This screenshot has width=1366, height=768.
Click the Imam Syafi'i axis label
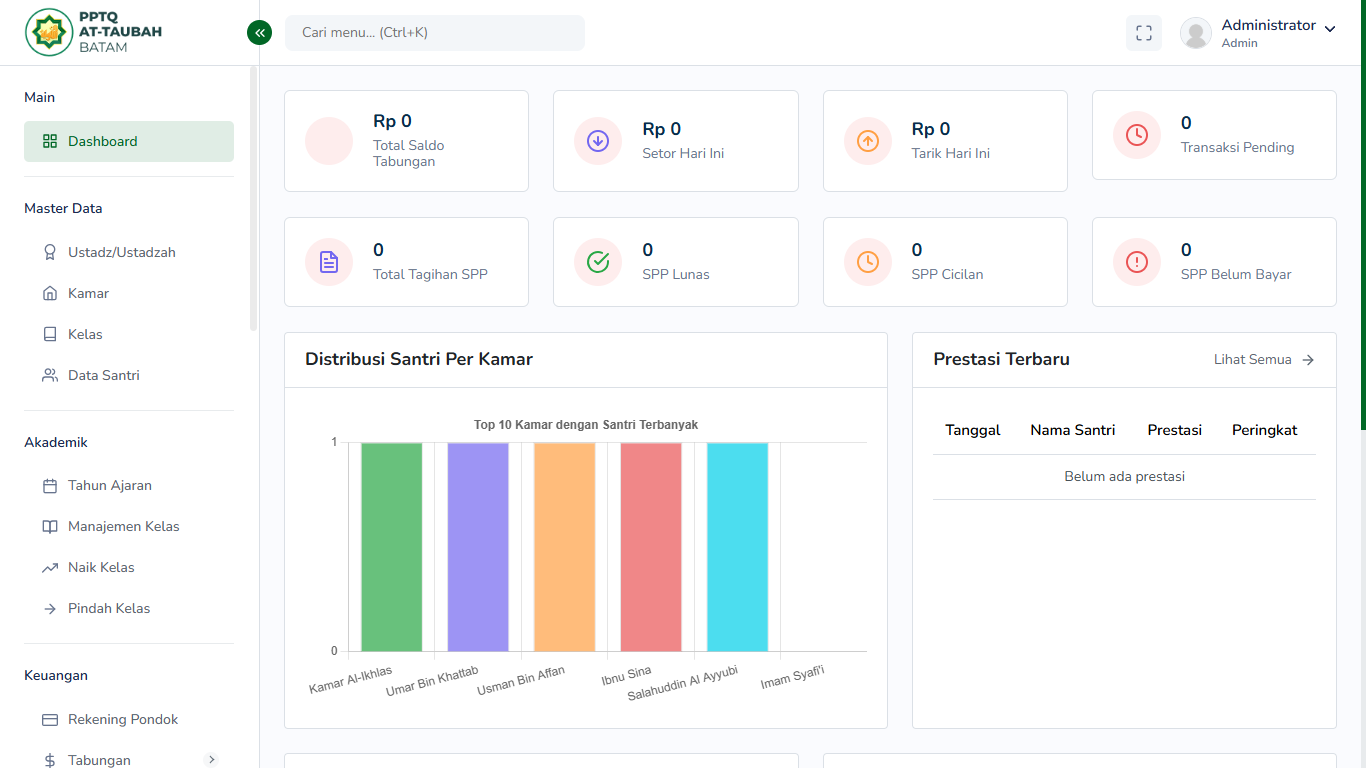click(793, 677)
